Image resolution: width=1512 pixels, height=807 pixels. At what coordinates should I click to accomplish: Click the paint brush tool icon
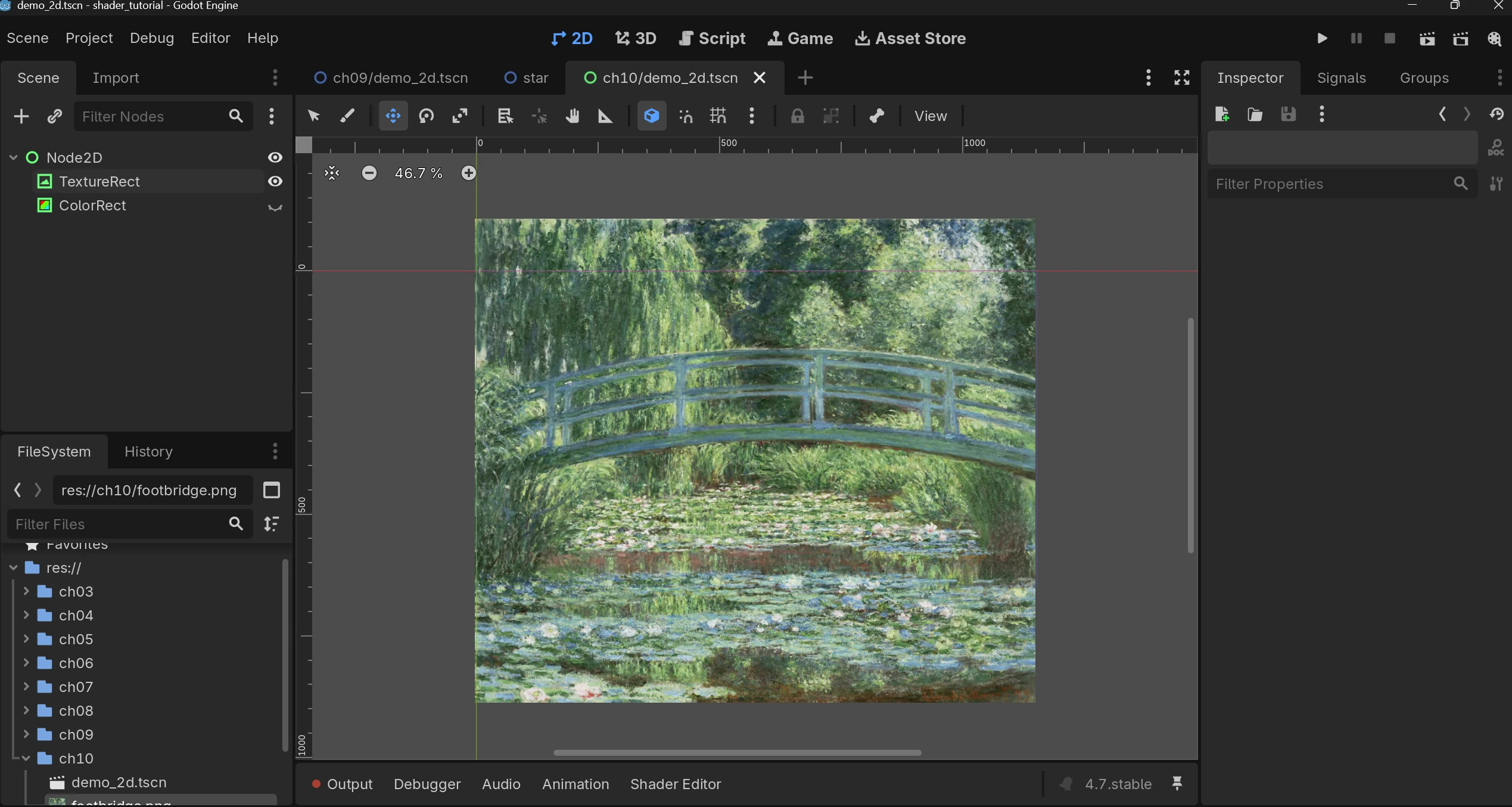click(347, 116)
